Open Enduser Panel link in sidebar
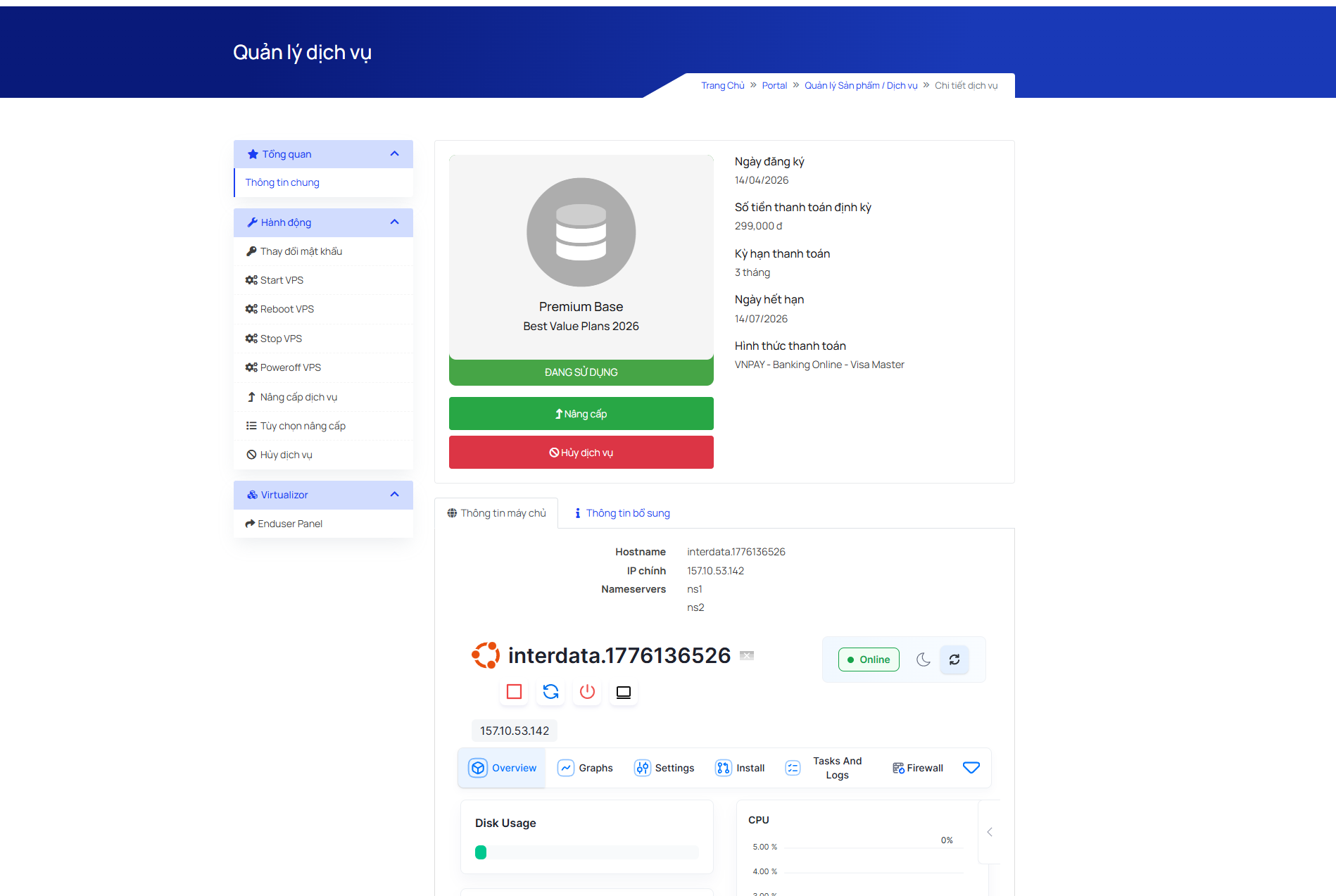 (x=289, y=524)
